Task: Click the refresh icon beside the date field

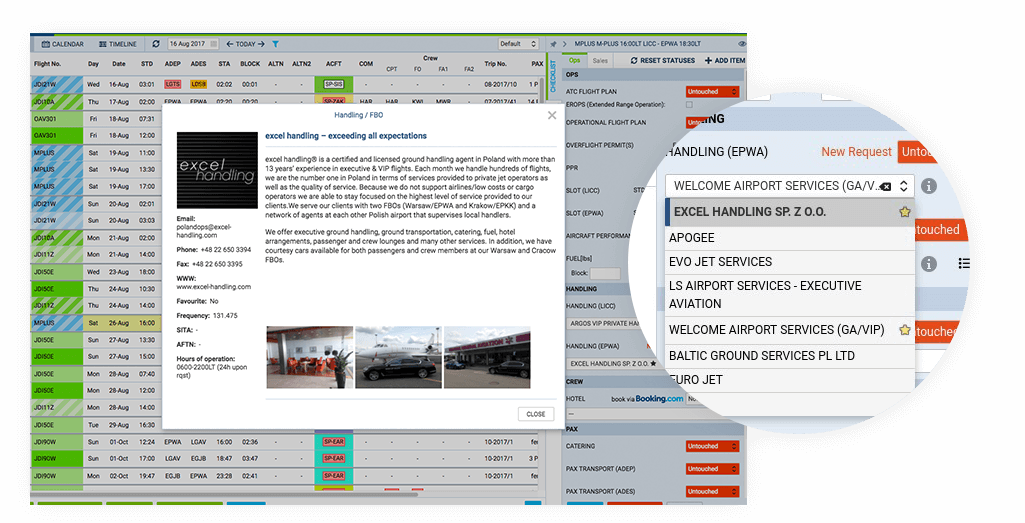Action: (x=155, y=44)
